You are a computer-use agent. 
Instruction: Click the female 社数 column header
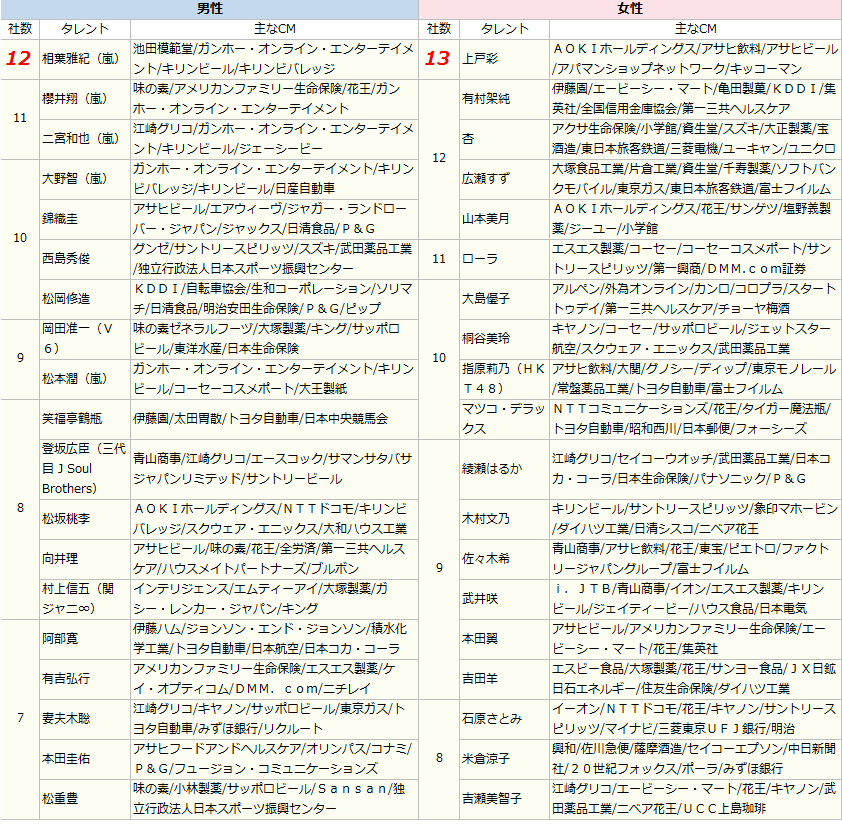pyautogui.click(x=439, y=29)
